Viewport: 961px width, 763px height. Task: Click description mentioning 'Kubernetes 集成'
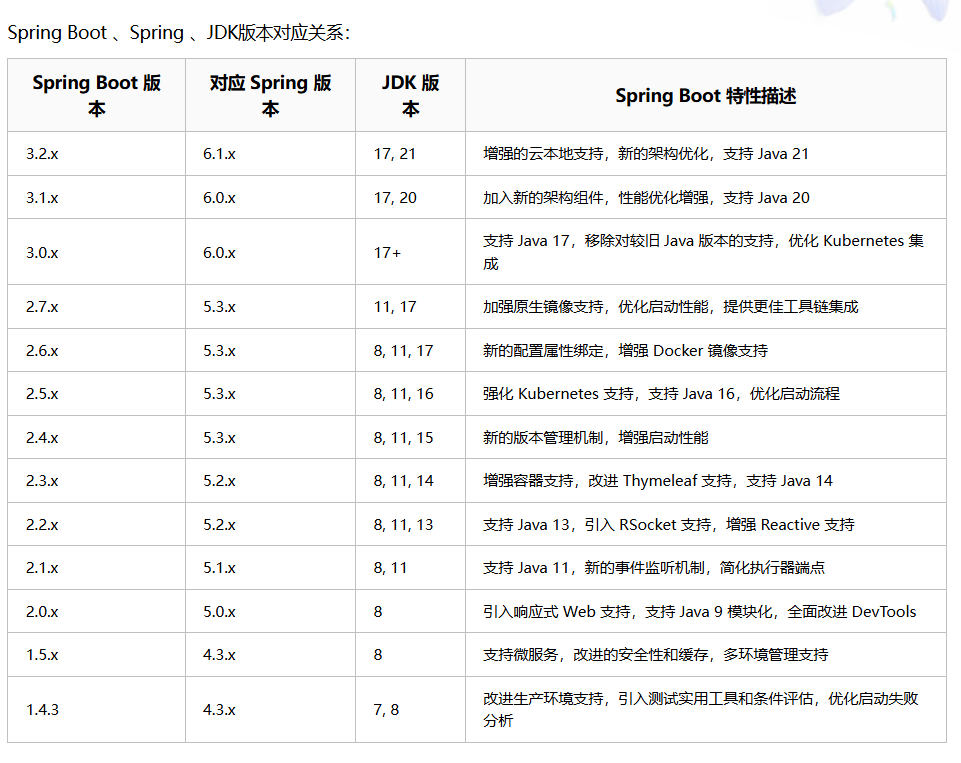coord(704,252)
